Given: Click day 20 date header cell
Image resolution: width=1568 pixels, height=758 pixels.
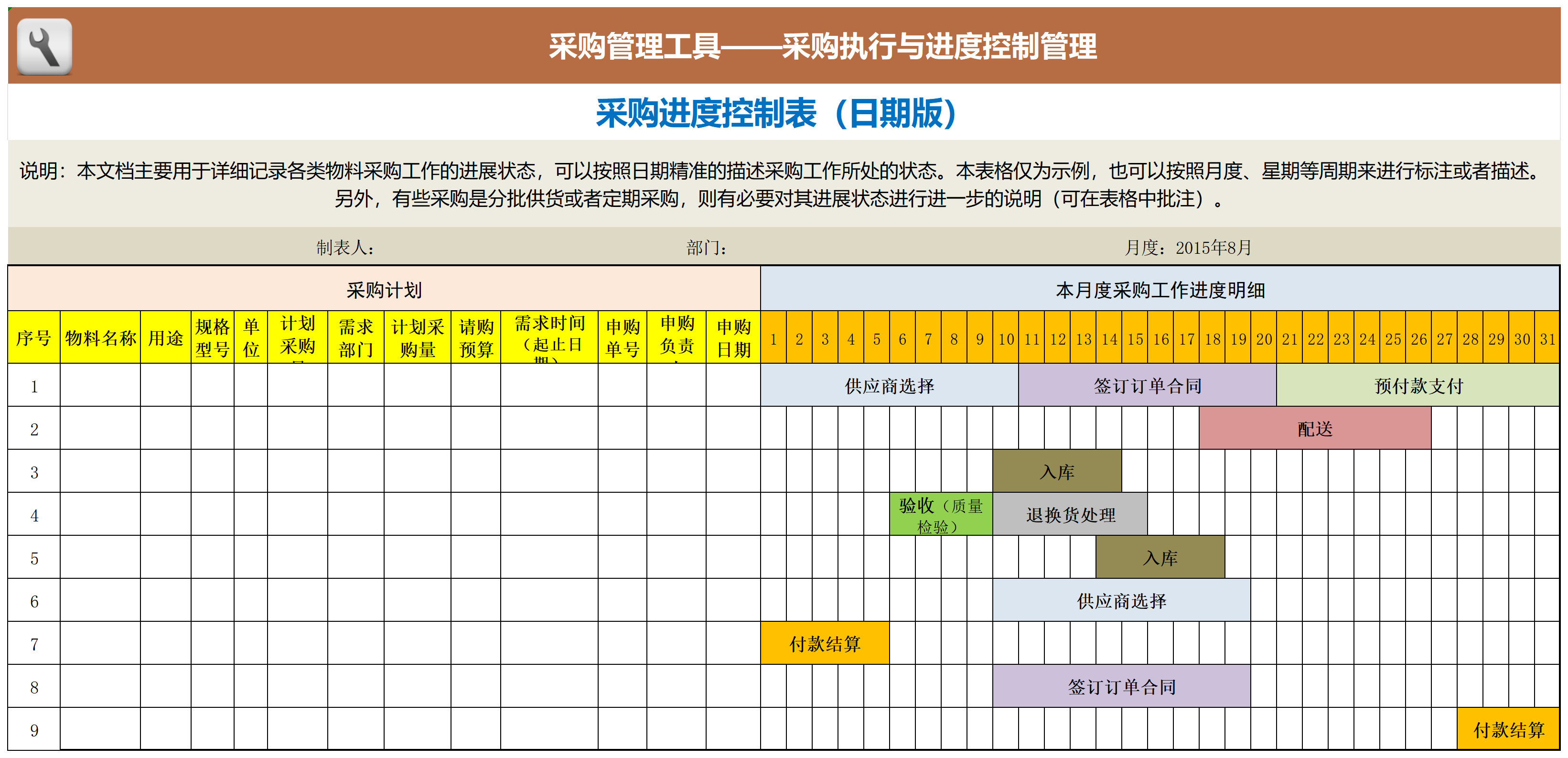Looking at the screenshot, I should coord(1264,338).
